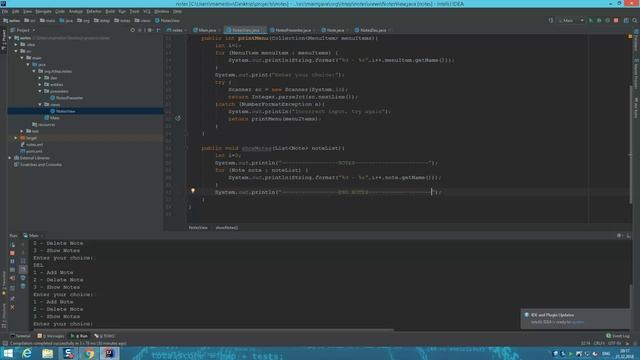The width and height of the screenshot is (640, 360).
Task: Click the Project panel settings gear icon
Action: tap(150, 30)
